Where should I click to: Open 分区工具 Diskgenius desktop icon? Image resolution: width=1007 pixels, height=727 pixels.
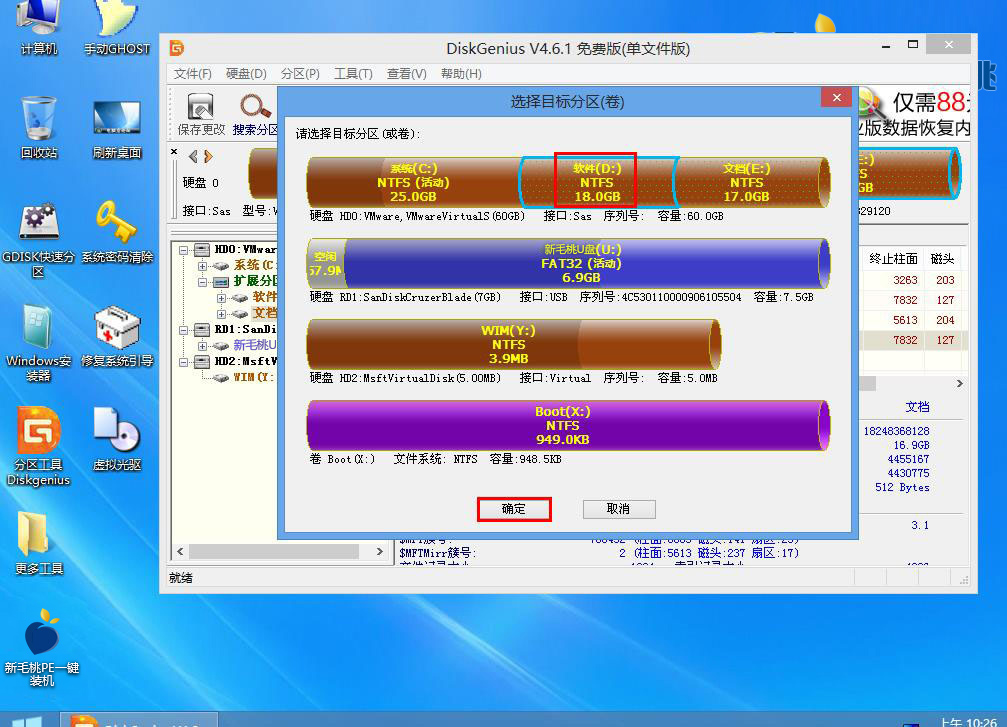click(x=39, y=447)
